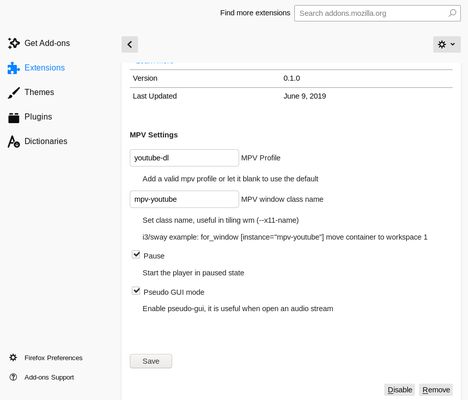Click the 'Start the player in paused state' text
Image resolution: width=468 pixels, height=400 pixels.
193,273
